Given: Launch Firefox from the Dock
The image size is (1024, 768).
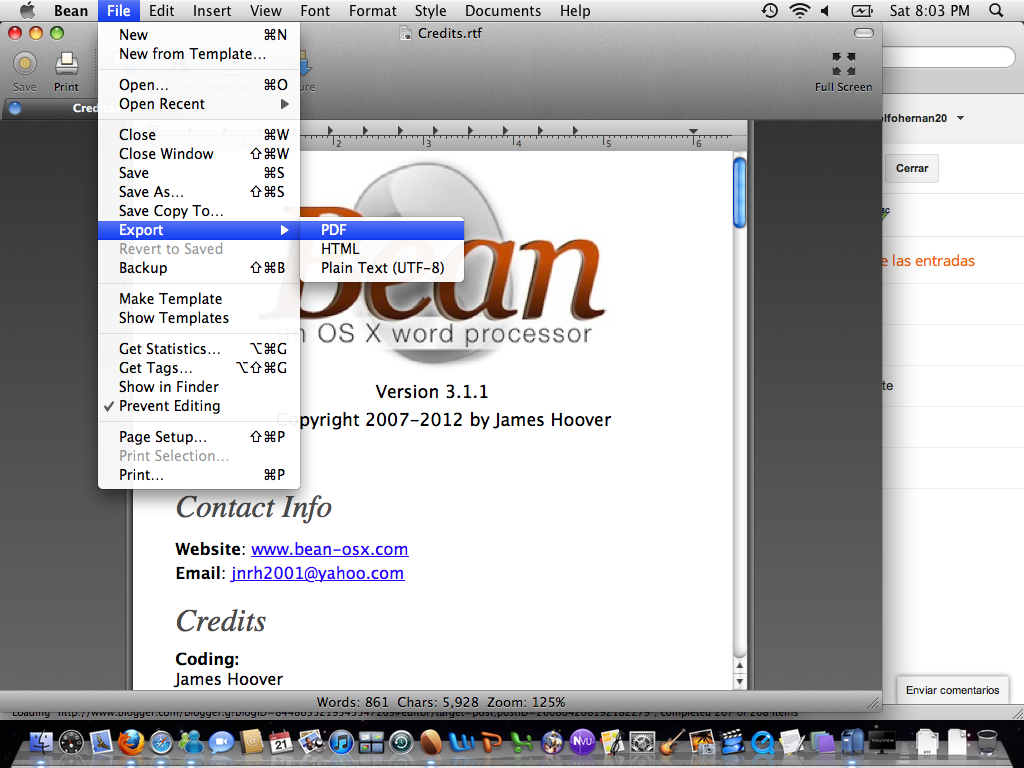Looking at the screenshot, I should click(131, 743).
